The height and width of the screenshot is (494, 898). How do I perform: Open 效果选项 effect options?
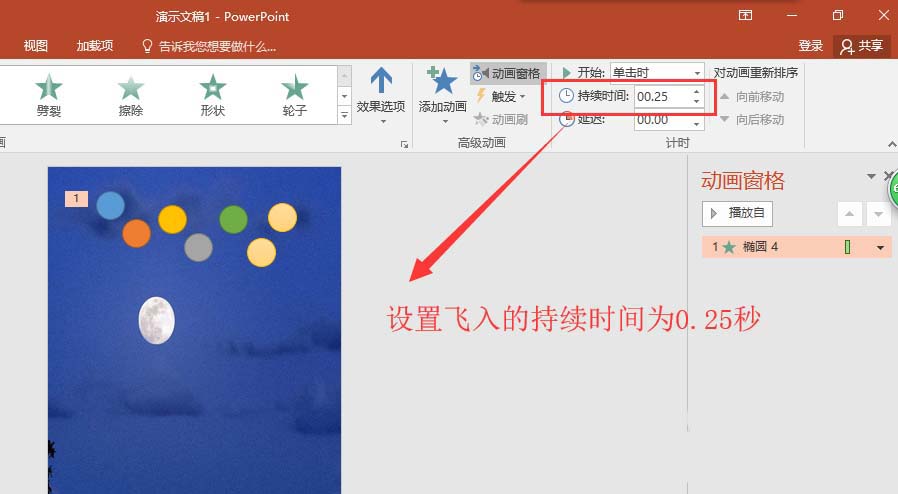tap(381, 95)
